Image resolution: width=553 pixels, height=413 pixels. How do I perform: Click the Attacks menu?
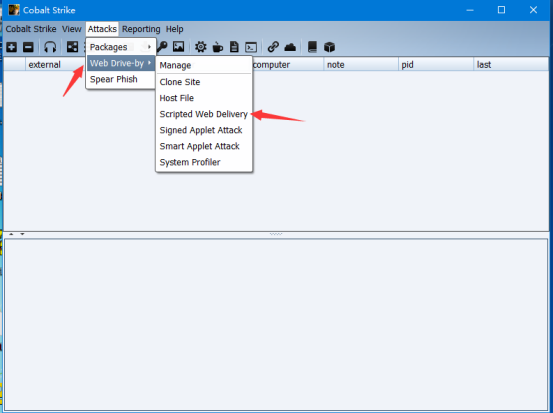point(102,29)
